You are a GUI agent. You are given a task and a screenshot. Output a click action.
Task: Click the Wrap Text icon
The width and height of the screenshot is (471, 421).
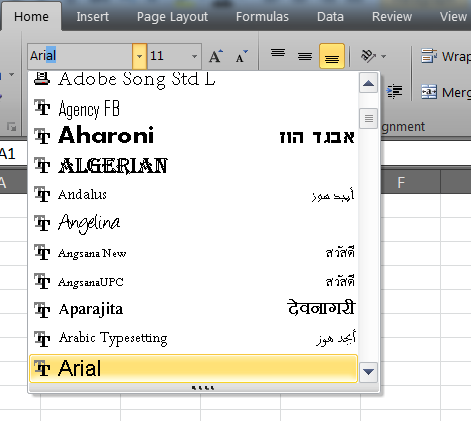click(429, 56)
